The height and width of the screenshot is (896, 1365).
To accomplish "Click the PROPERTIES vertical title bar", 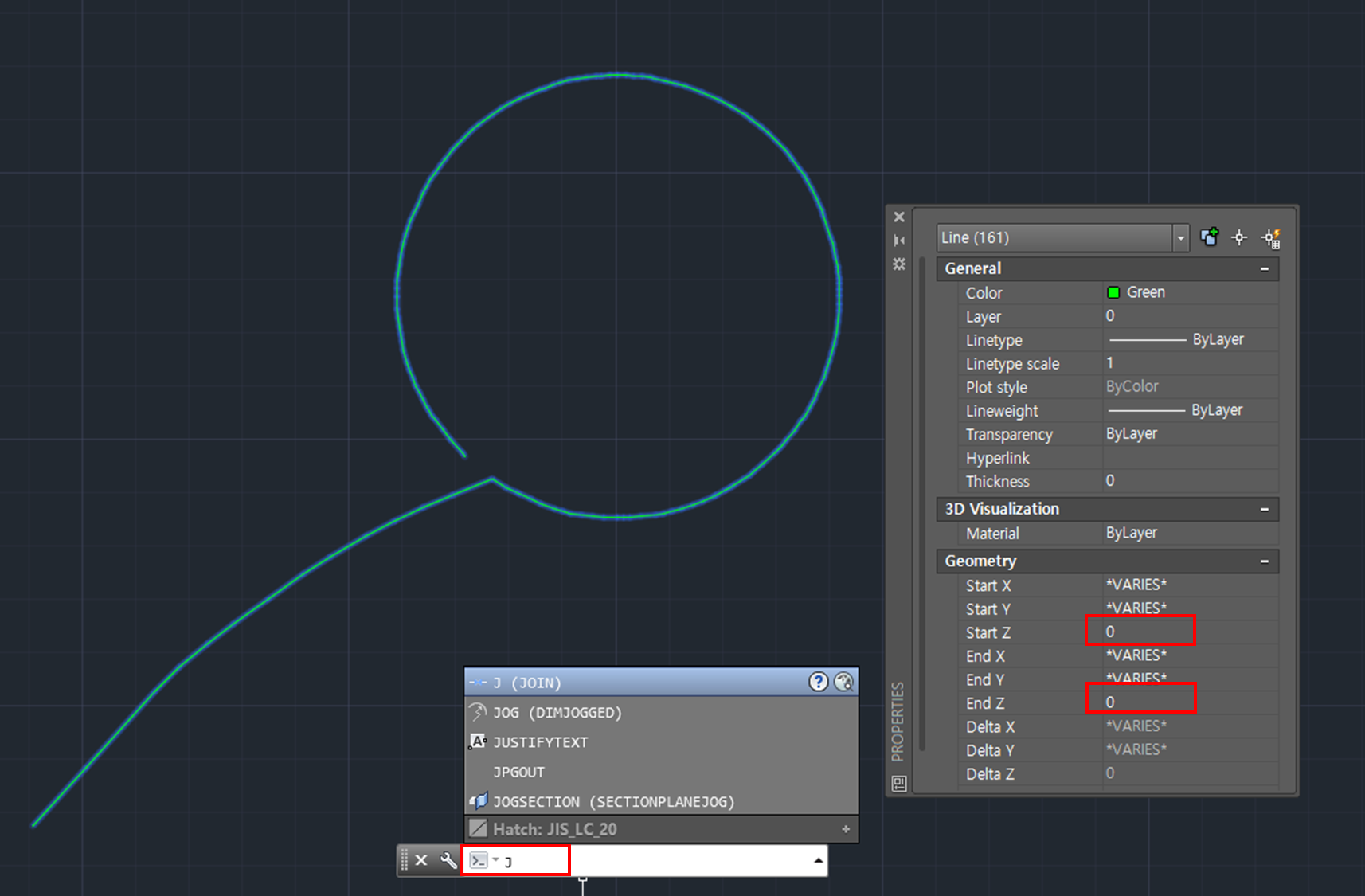I will pyautogui.click(x=898, y=721).
